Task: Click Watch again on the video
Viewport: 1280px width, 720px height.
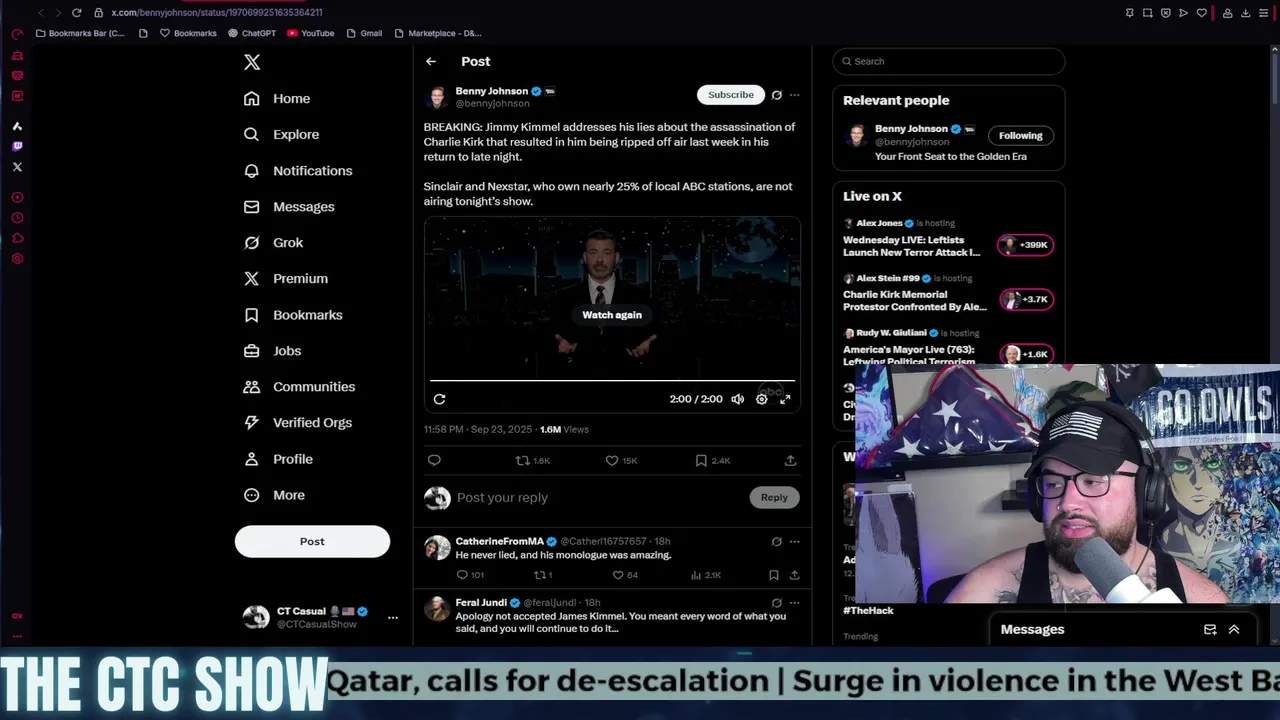Action: coord(612,315)
